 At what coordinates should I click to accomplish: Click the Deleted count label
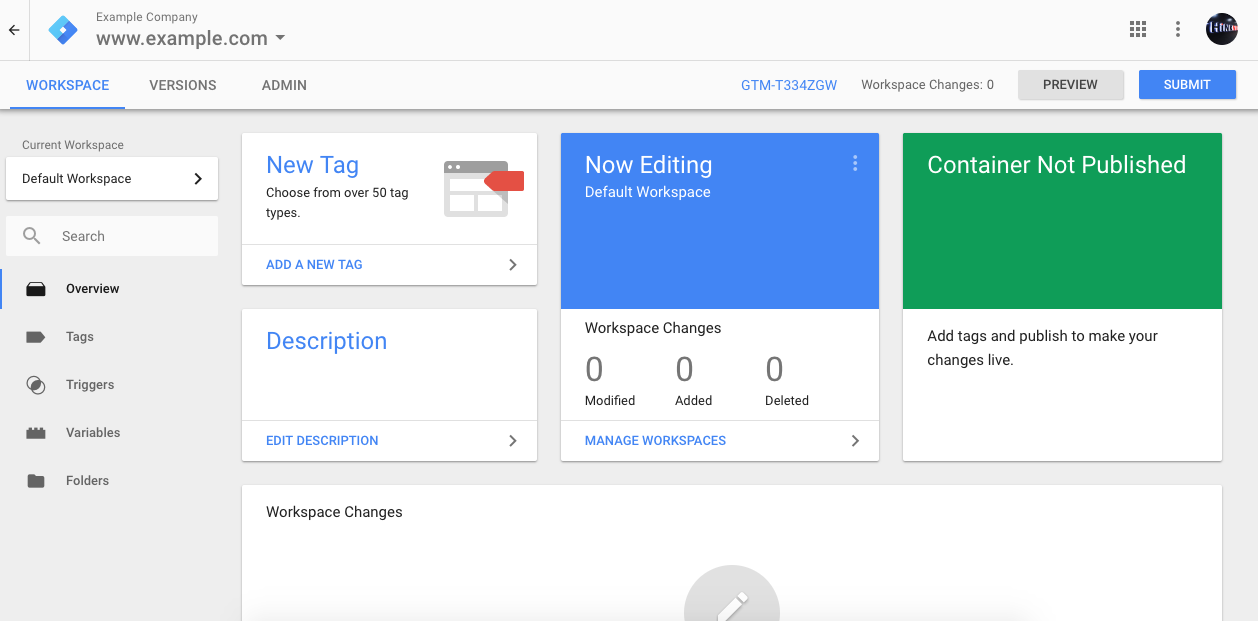[x=787, y=401]
